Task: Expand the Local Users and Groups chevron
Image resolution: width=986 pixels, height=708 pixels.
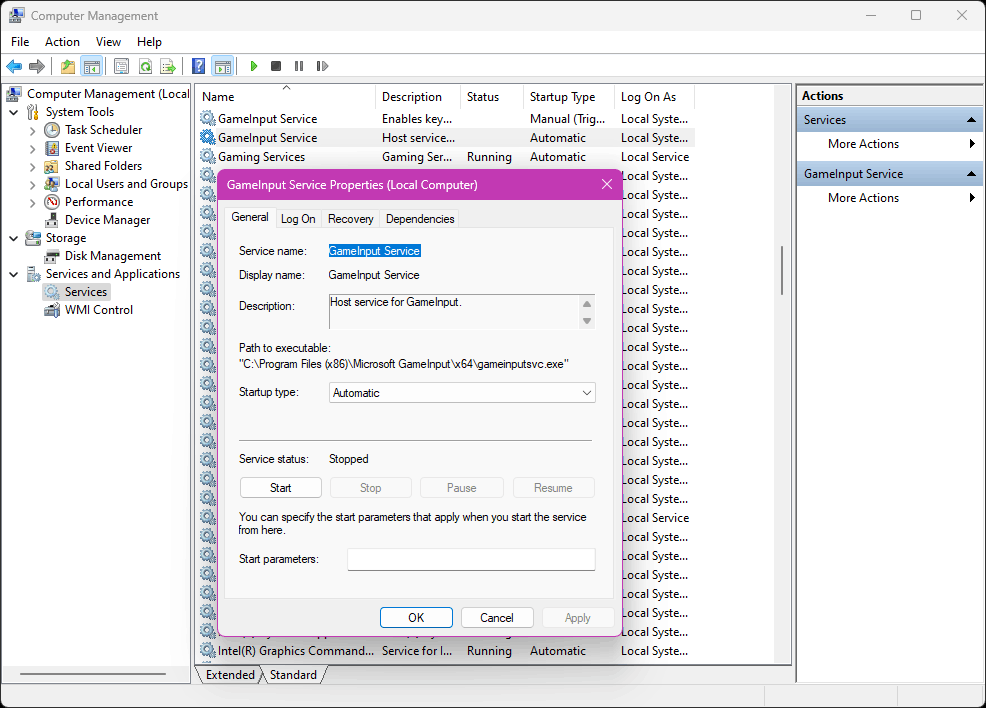Action: 33,185
